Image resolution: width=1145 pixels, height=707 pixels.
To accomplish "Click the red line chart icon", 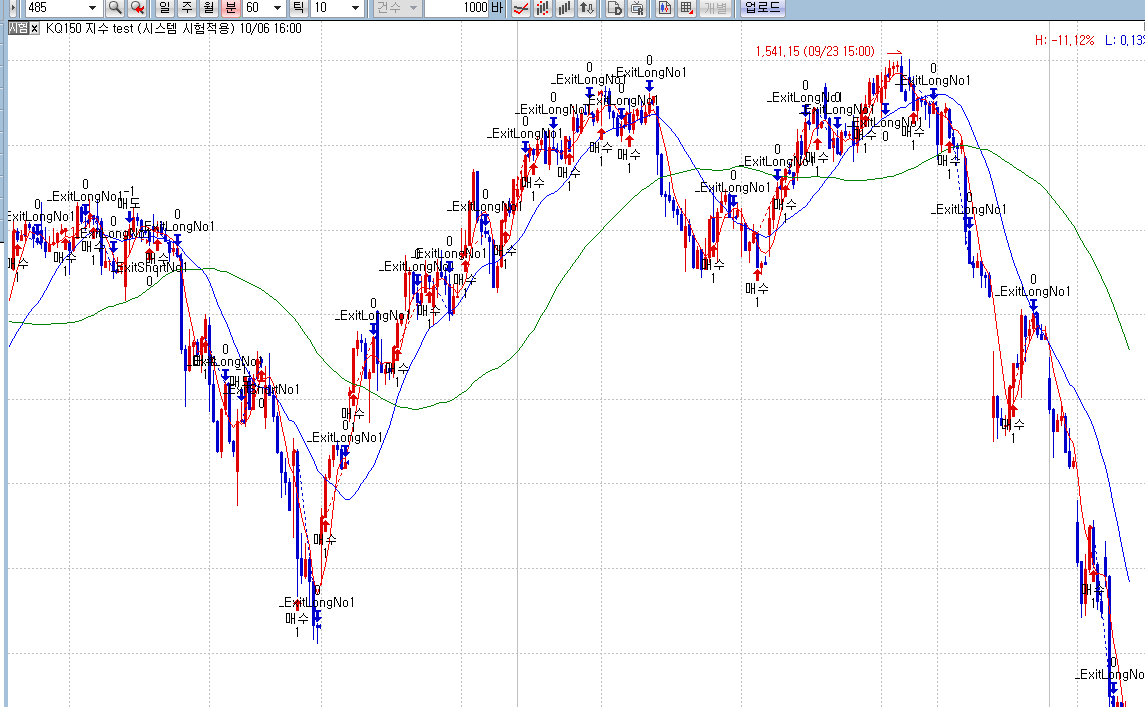I will click(x=521, y=8).
